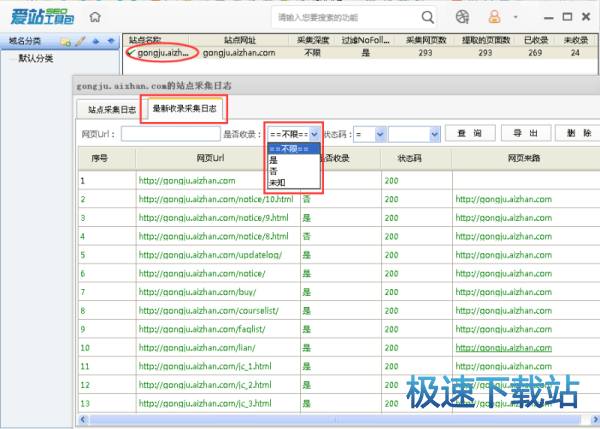The image size is (600, 429).
Task: Open the notice/9.html url
Action: pos(214,218)
